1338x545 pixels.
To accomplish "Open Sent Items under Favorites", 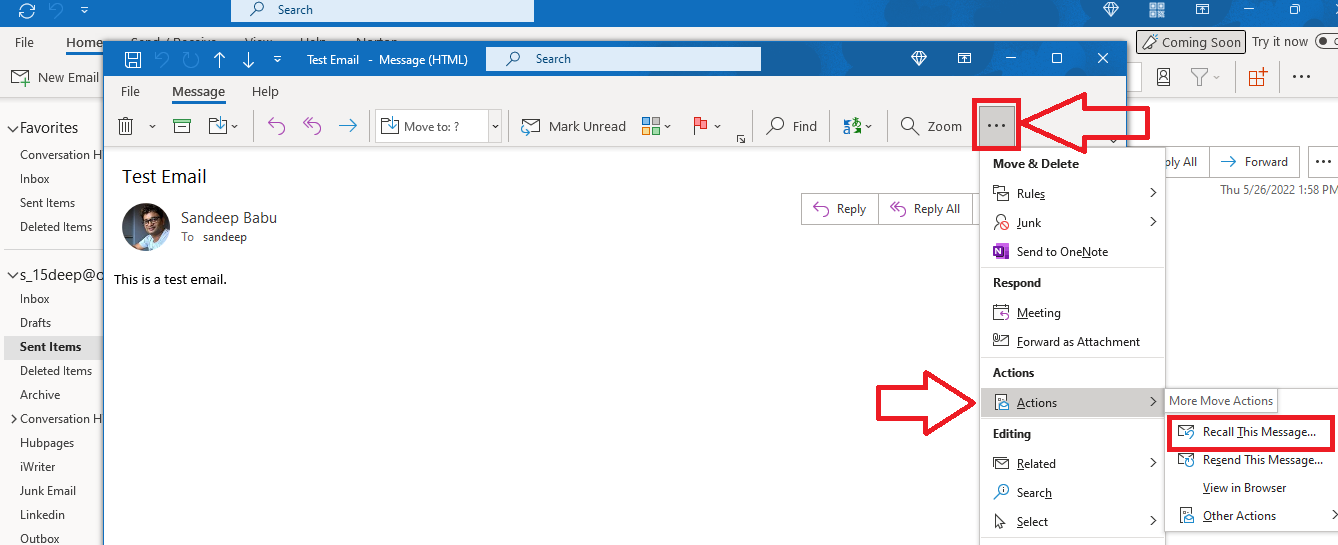I will (x=47, y=203).
